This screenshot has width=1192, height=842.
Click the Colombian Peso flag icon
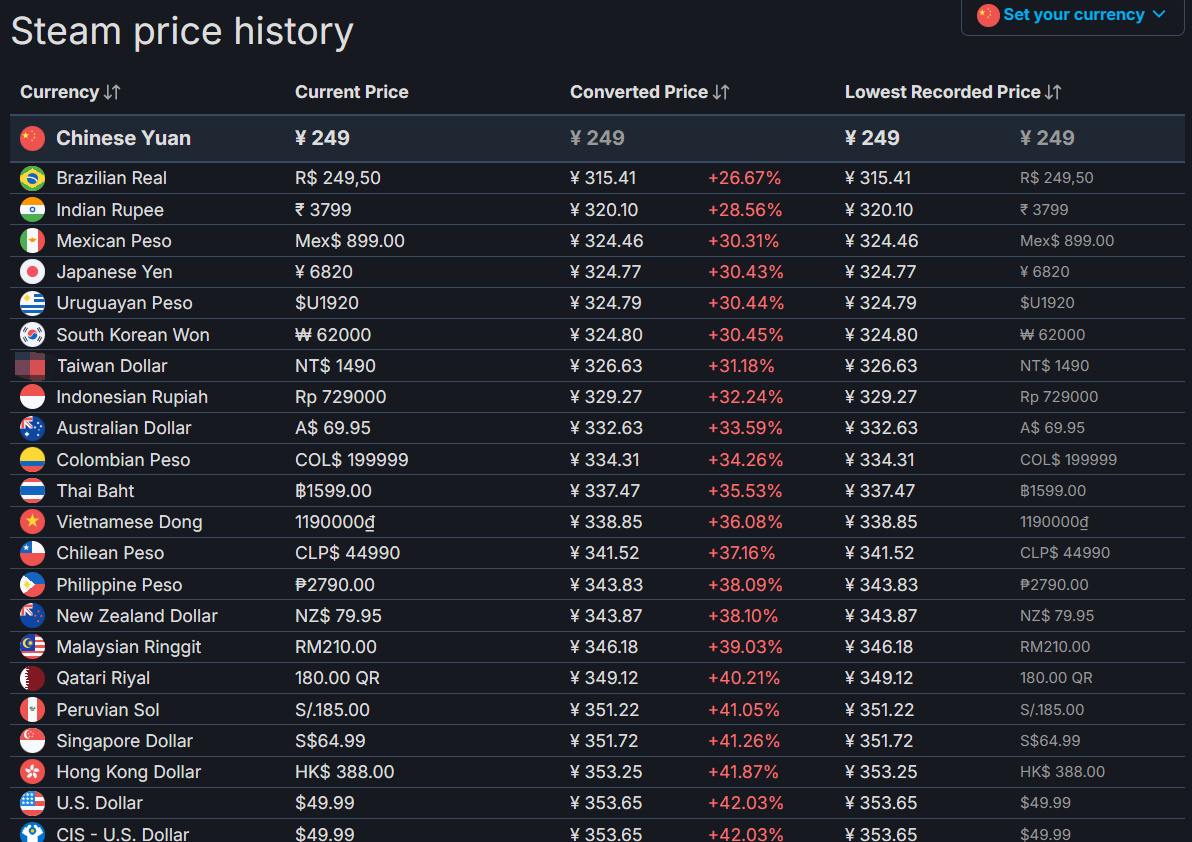32,460
